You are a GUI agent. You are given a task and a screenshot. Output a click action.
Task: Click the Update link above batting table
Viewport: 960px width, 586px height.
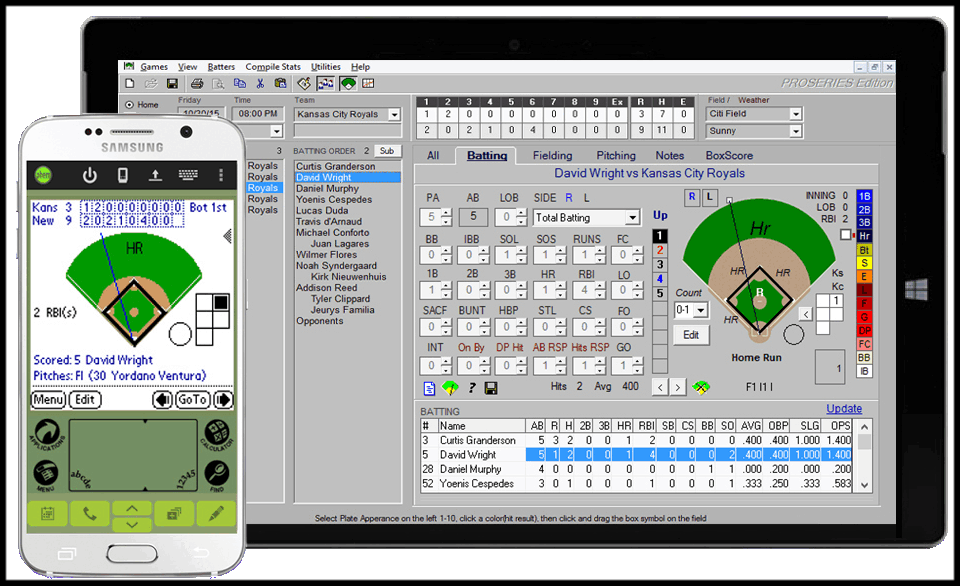pos(844,408)
